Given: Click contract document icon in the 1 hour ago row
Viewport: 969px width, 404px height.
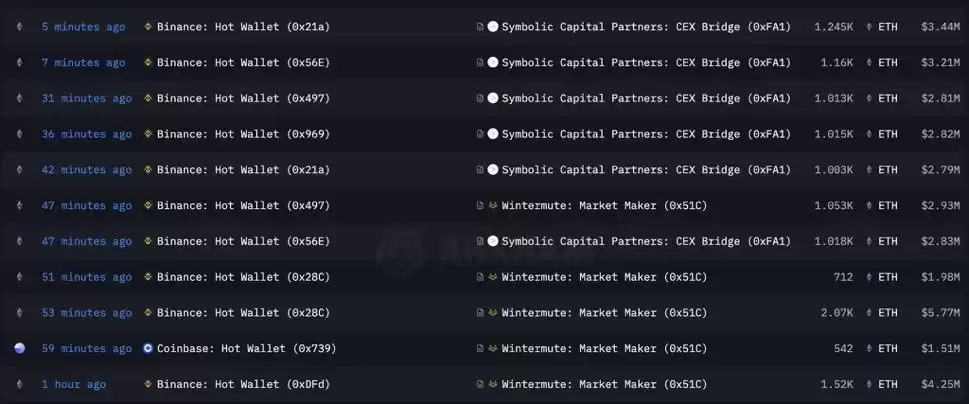Looking at the screenshot, I should click(480, 384).
